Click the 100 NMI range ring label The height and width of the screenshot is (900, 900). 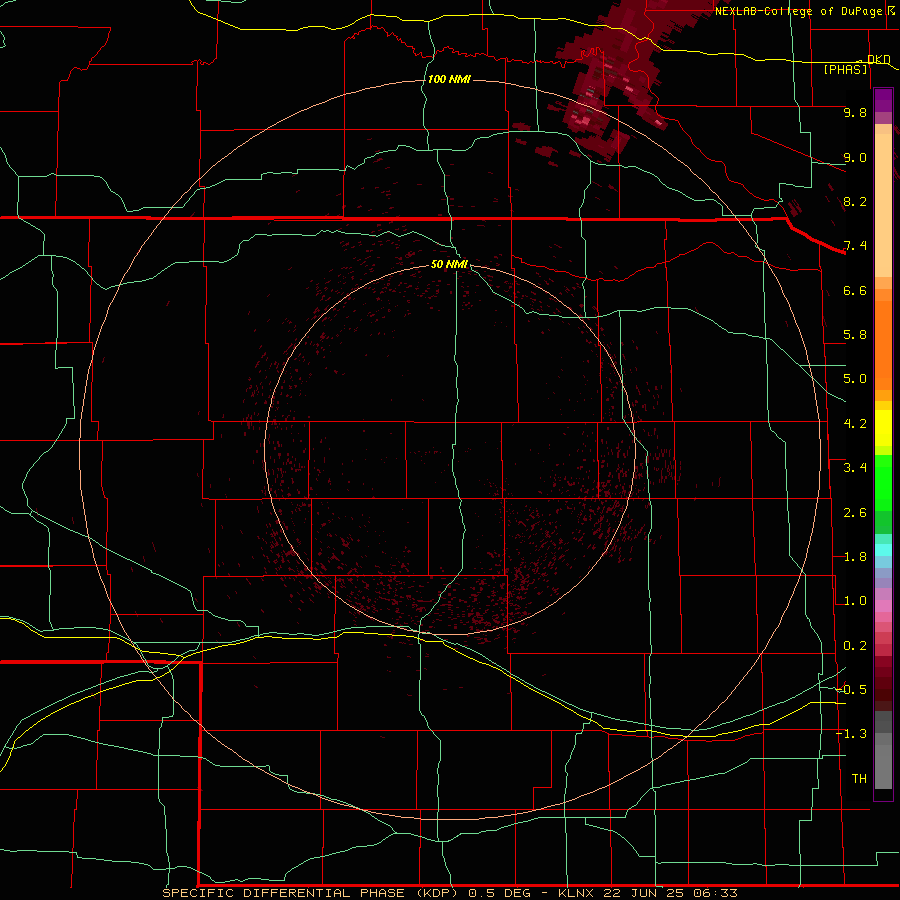pos(449,79)
